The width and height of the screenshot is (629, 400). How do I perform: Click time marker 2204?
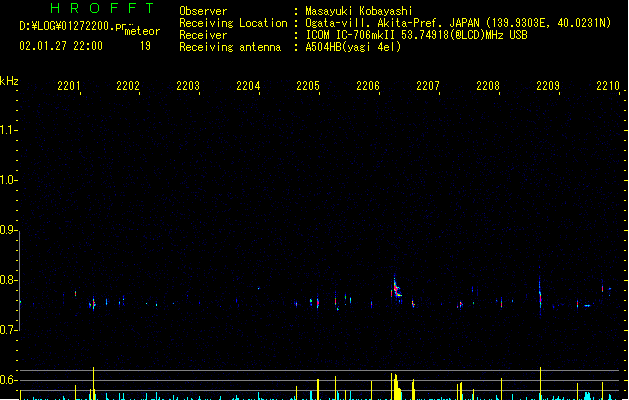(248, 85)
